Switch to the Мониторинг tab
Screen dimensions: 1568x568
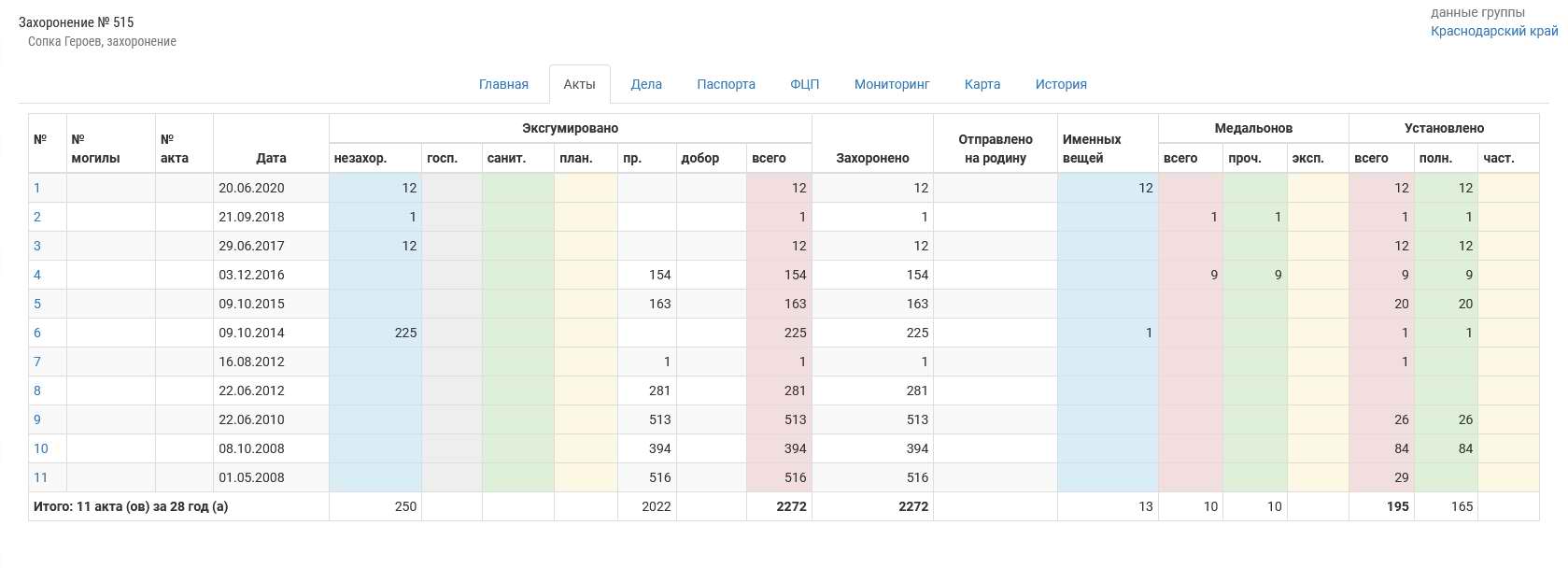pos(891,84)
